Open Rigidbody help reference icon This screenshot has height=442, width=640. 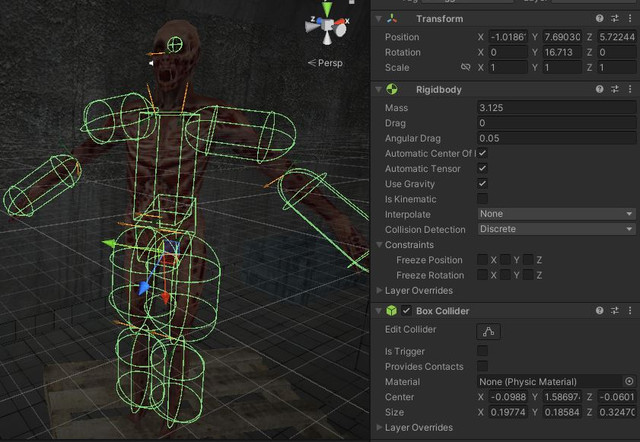(600, 89)
